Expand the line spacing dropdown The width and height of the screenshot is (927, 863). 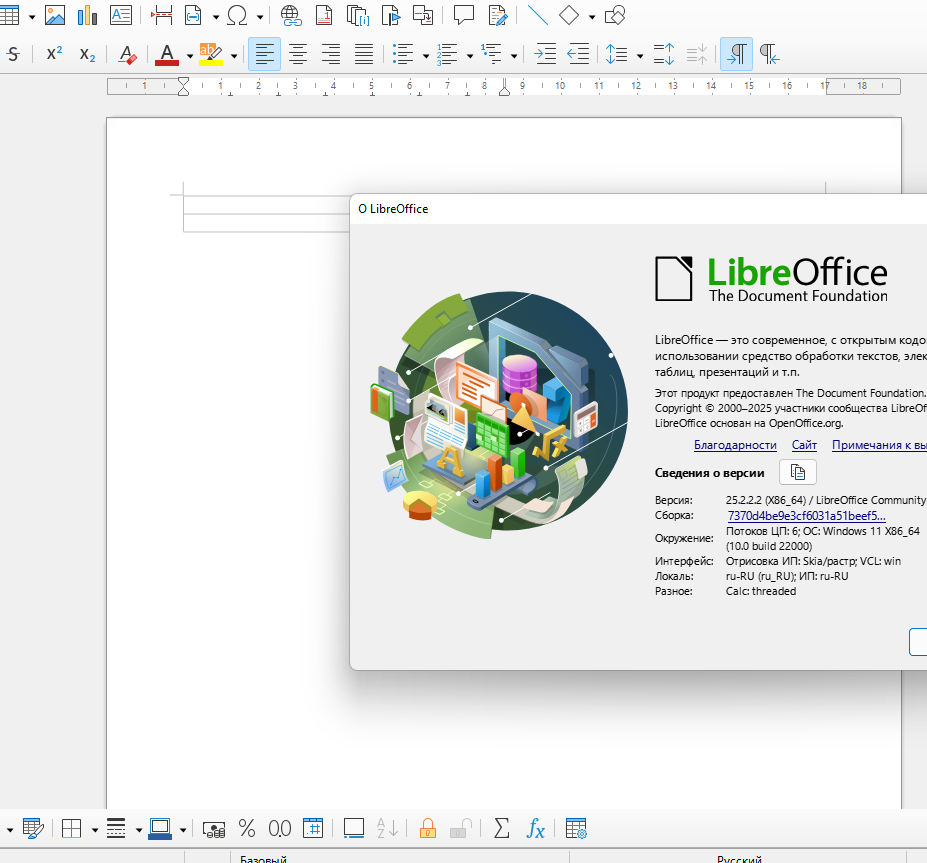click(640, 55)
